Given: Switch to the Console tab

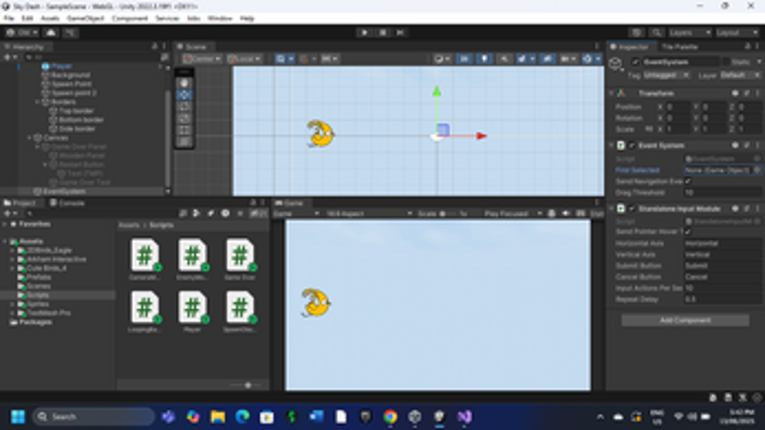Looking at the screenshot, I should tap(67, 203).
